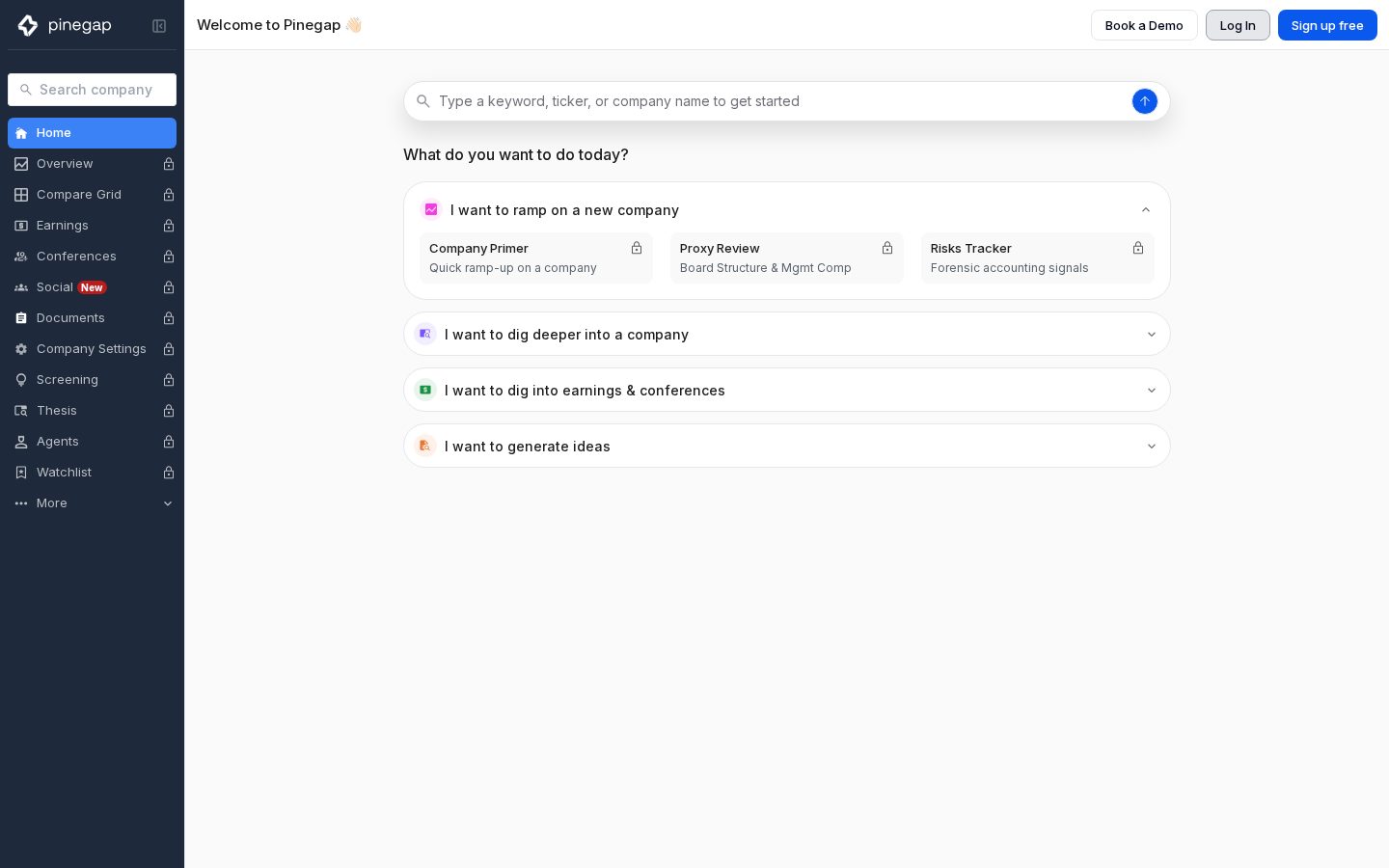Screen dimensions: 1389x868
Task: Click the lock icon on Proxy Review card
Action: point(887,248)
